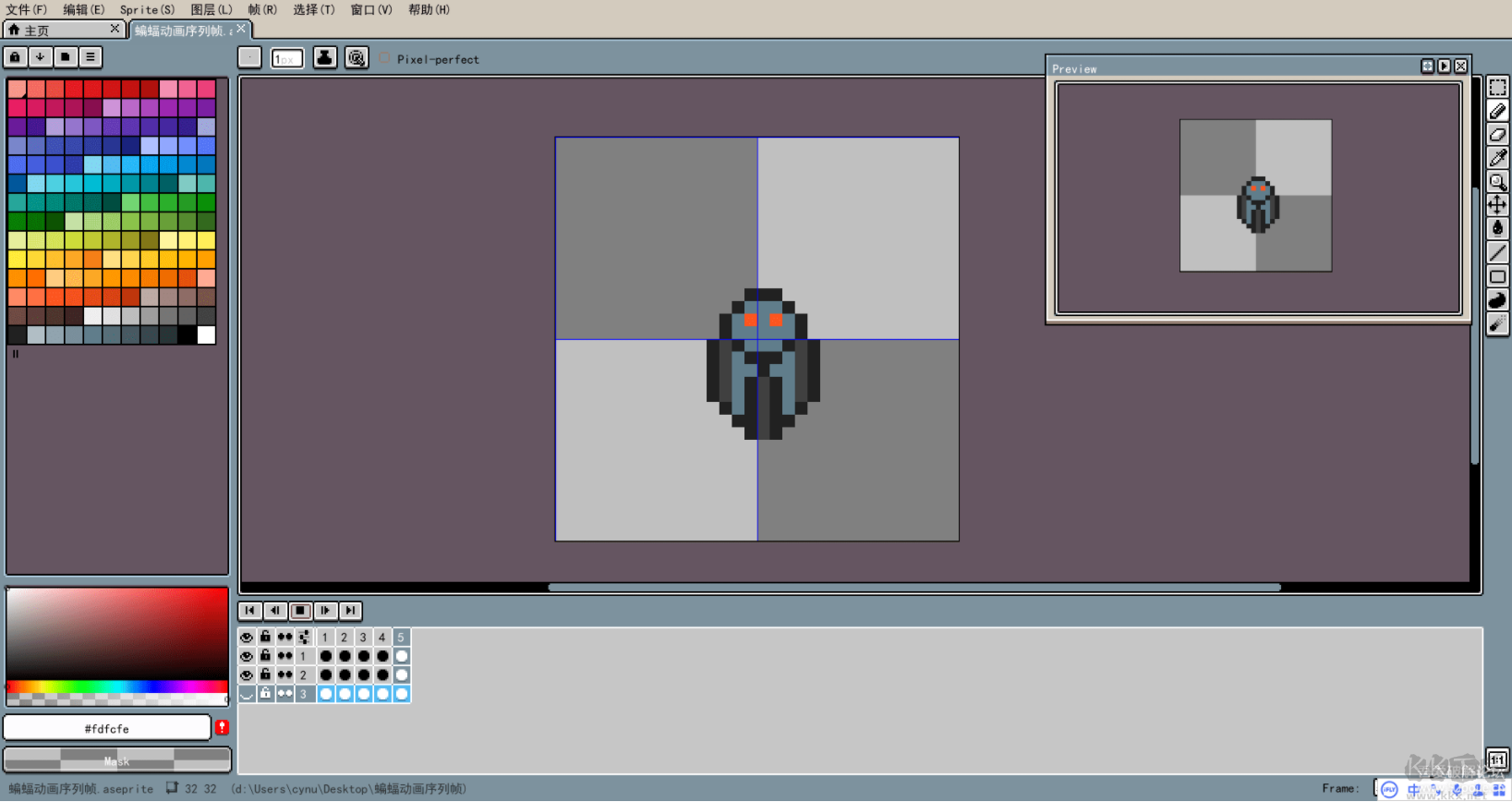The width and height of the screenshot is (1512, 802).
Task: Select the Line tool
Action: point(1497,253)
